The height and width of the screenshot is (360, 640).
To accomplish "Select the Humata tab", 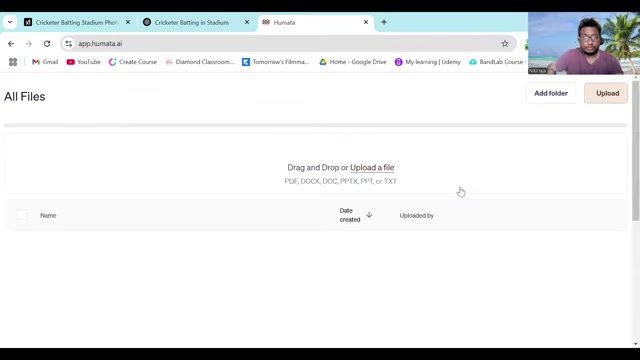I will [315, 22].
